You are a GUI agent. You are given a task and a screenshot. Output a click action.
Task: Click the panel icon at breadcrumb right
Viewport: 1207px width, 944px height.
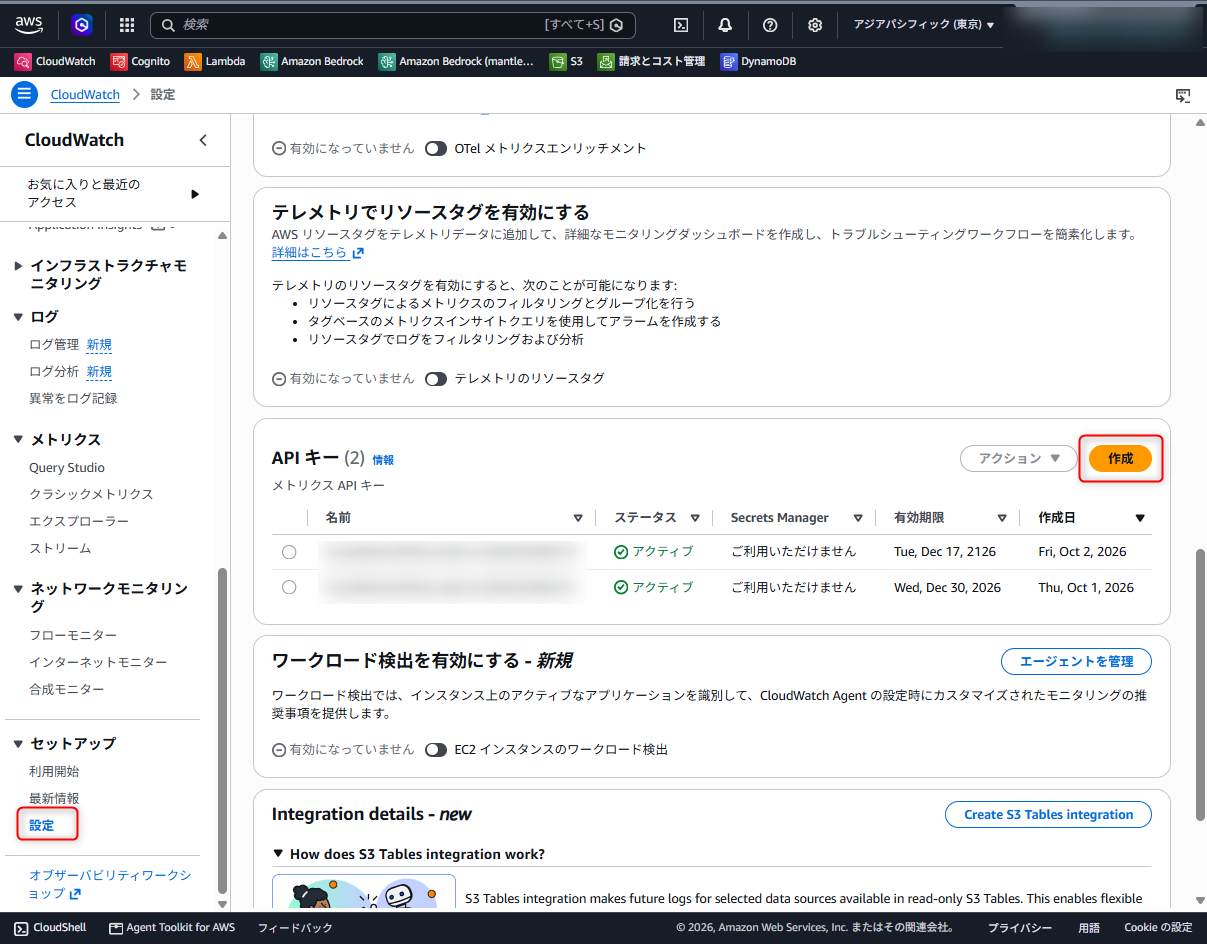click(1183, 95)
